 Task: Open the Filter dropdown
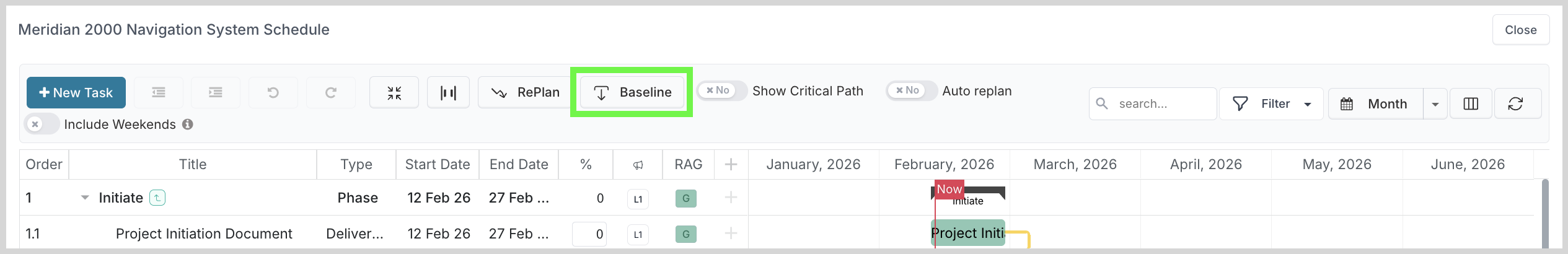click(1271, 103)
